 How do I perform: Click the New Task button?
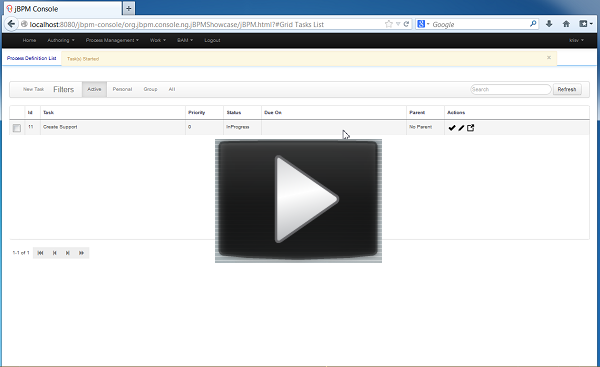pos(33,89)
